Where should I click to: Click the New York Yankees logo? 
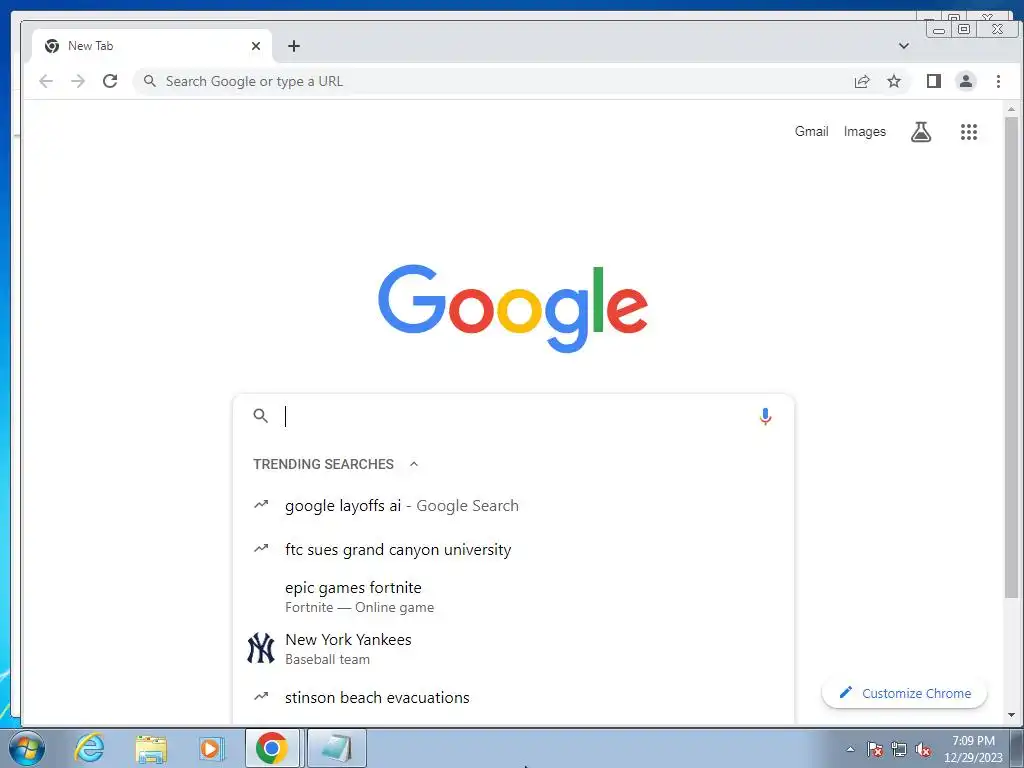(x=261, y=648)
